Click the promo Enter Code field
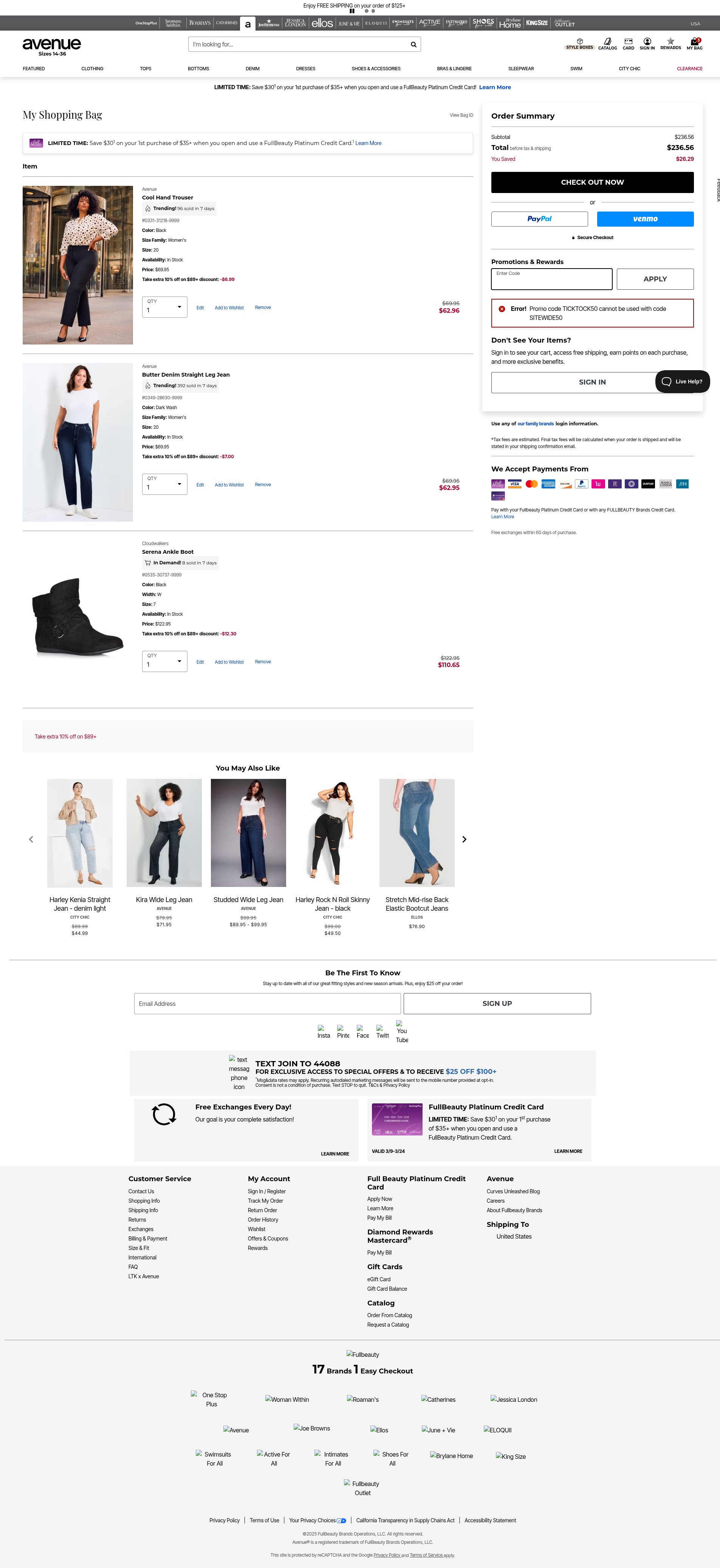The height and width of the screenshot is (1568, 720). [551, 279]
